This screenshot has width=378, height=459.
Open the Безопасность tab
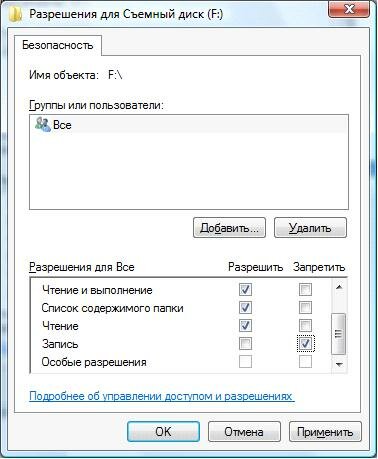point(57,45)
